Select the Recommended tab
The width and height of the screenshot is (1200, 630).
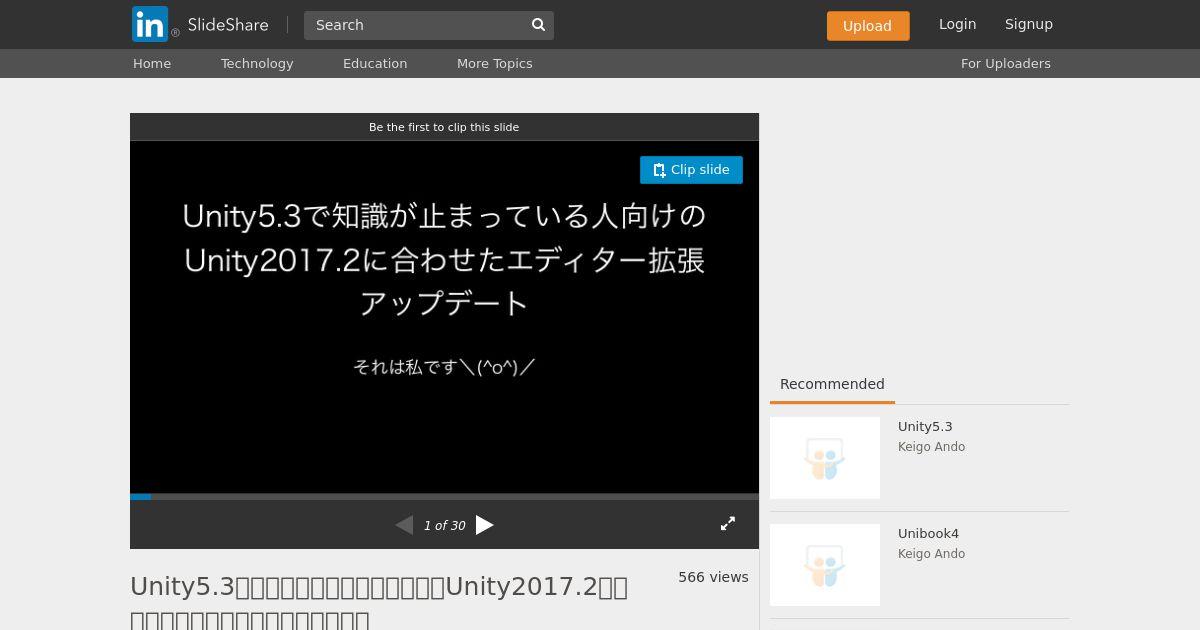(x=832, y=385)
